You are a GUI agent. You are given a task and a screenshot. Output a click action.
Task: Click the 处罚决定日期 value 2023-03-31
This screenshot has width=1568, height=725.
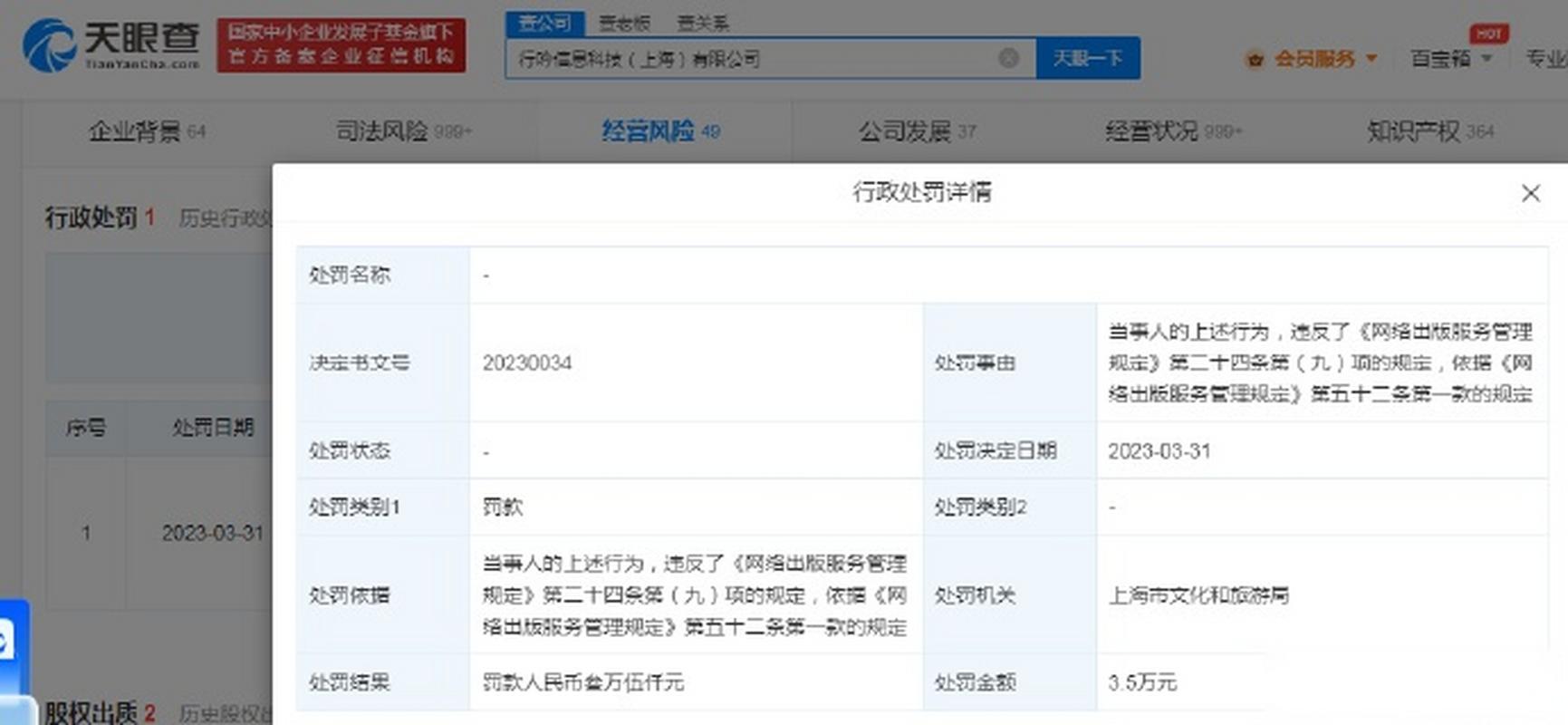point(1159,450)
